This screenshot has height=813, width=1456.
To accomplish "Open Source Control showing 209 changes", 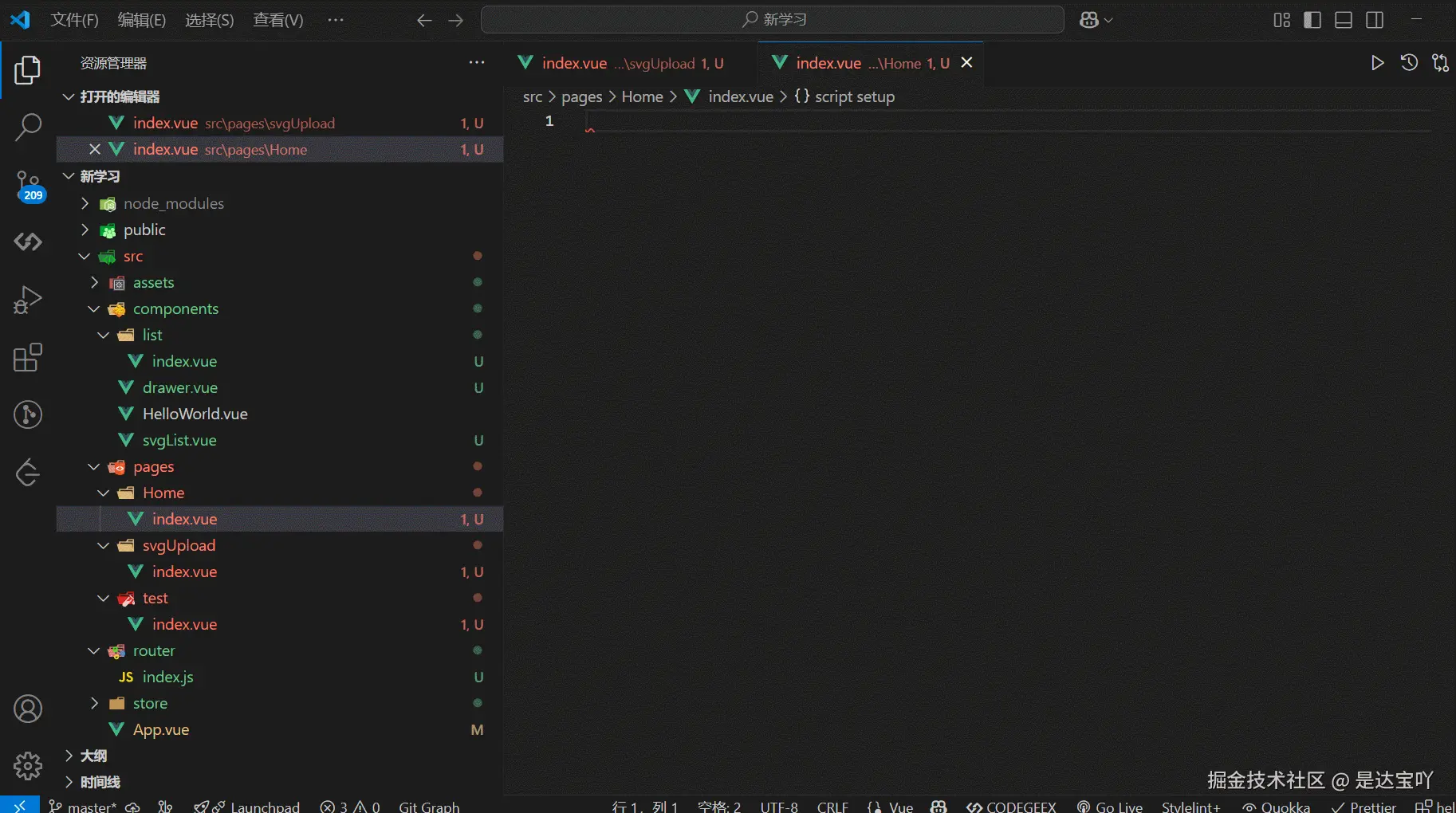I will (28, 185).
